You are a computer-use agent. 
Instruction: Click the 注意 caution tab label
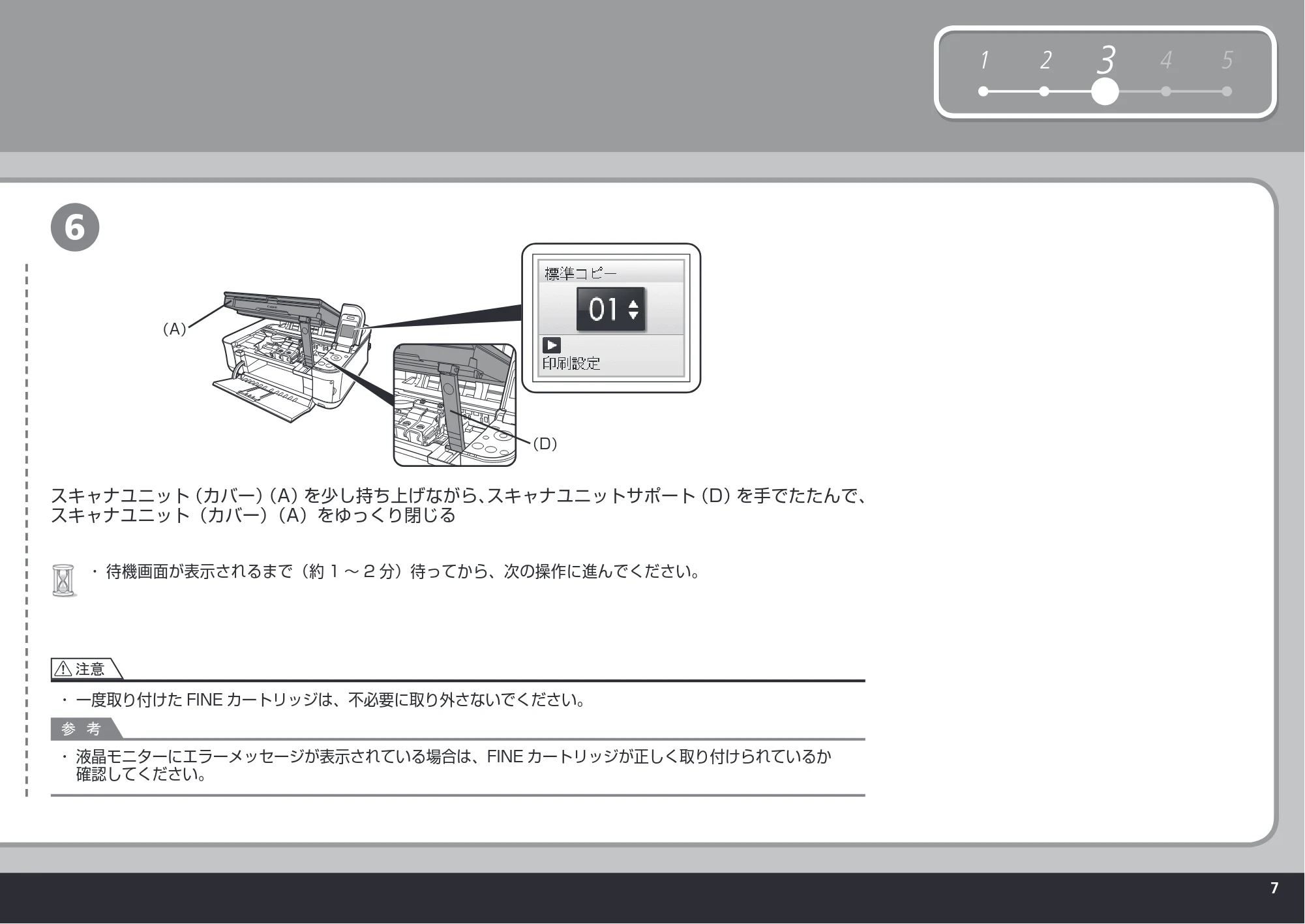point(90,669)
